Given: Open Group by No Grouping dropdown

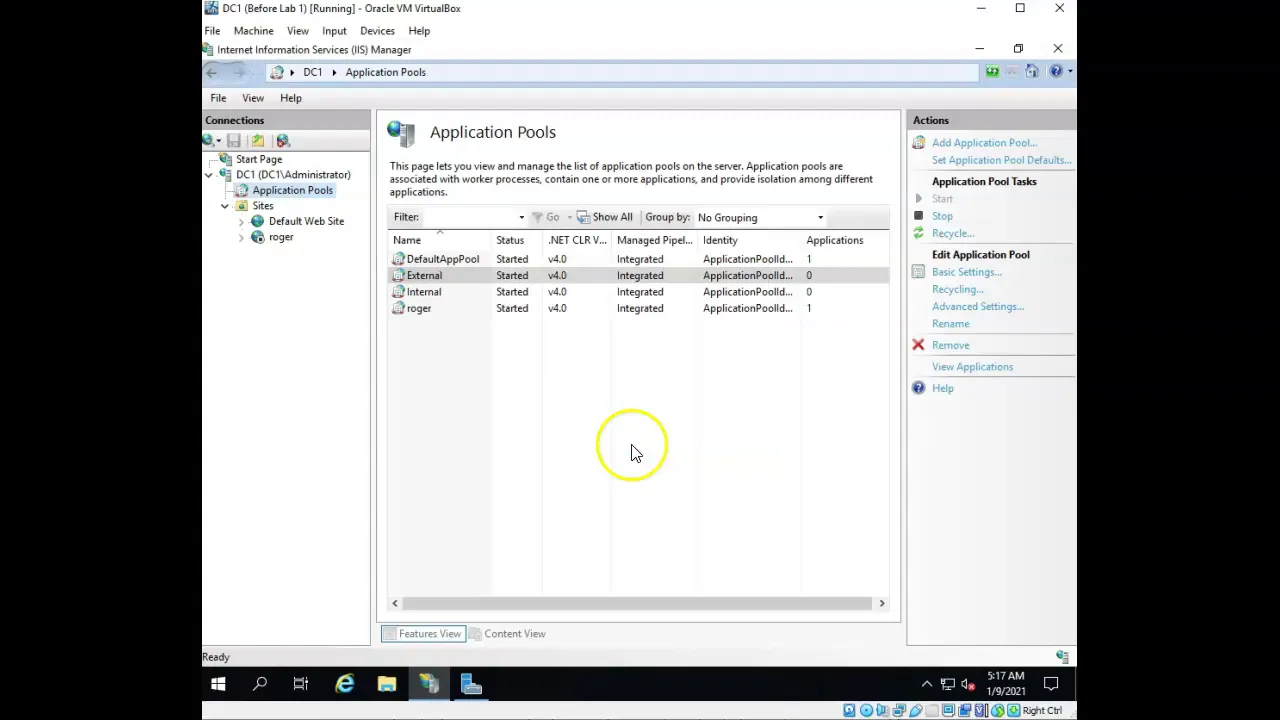Looking at the screenshot, I should pos(759,218).
